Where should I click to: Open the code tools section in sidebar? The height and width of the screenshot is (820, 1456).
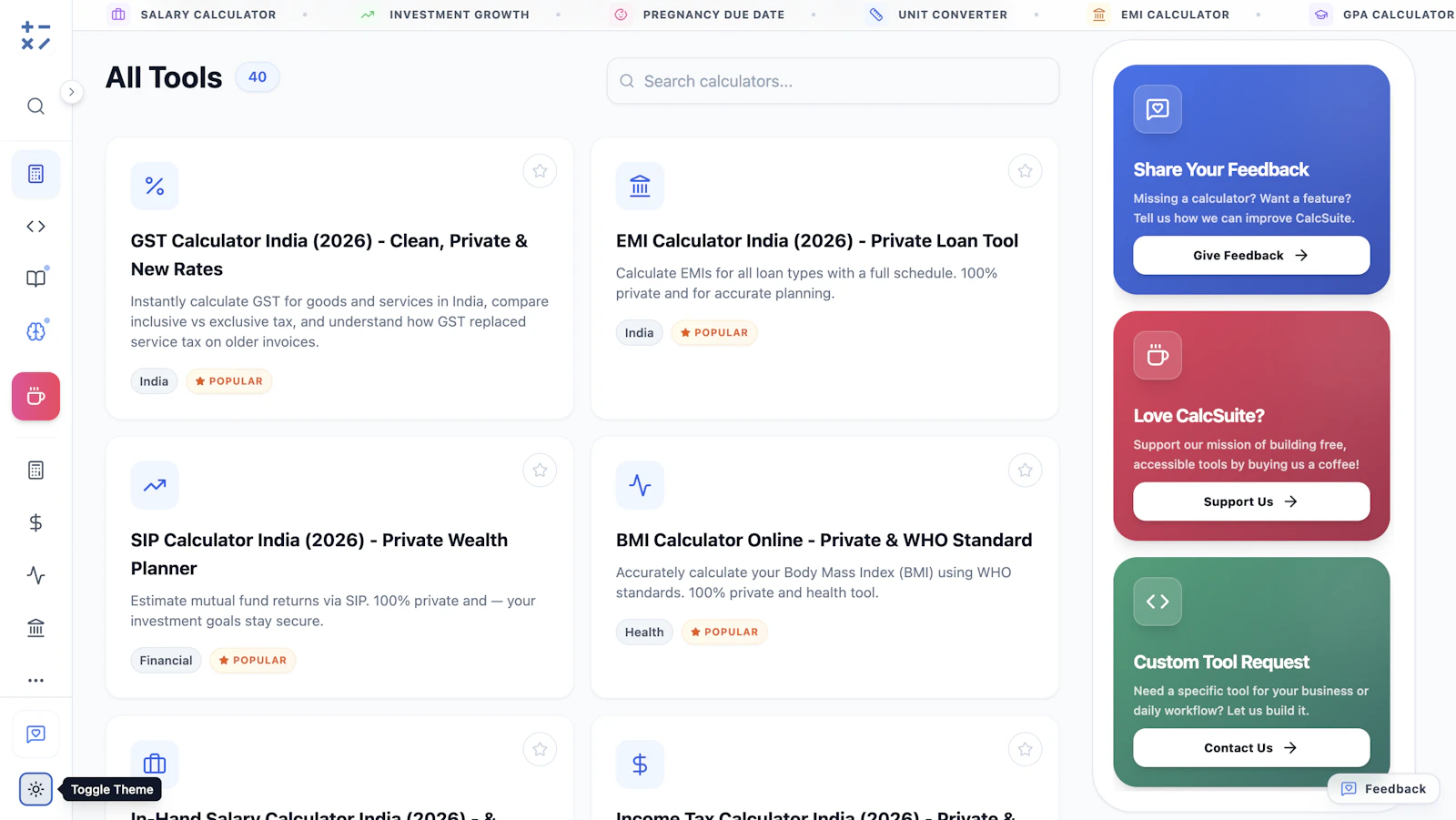point(35,226)
